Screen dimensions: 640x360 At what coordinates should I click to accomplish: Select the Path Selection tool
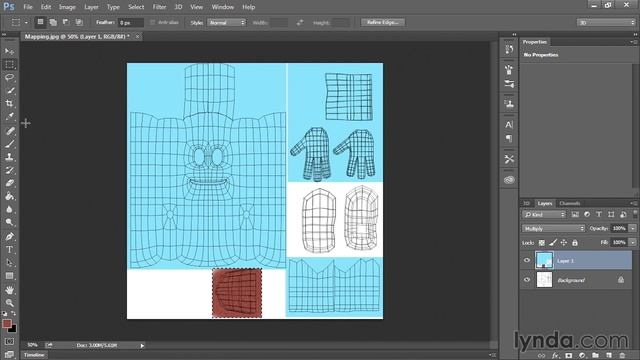9,262
